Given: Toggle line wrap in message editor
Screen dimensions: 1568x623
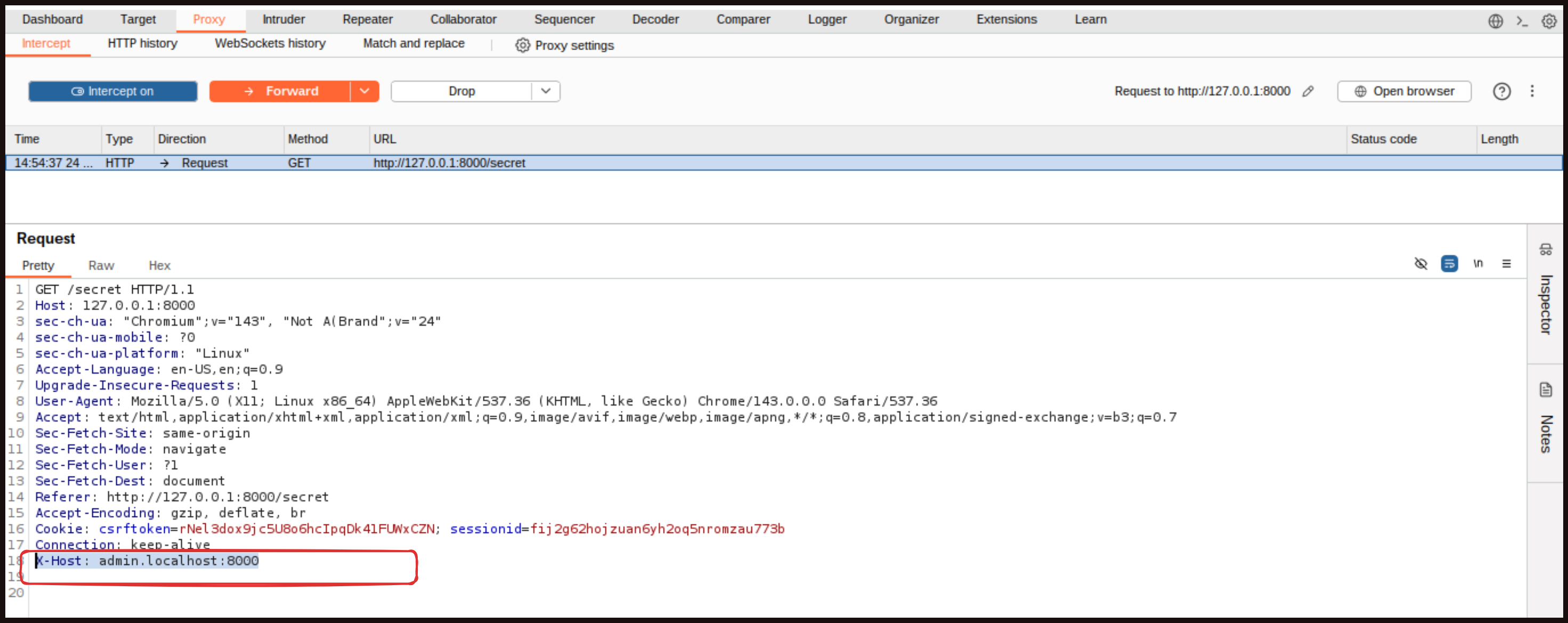Looking at the screenshot, I should click(x=1449, y=263).
